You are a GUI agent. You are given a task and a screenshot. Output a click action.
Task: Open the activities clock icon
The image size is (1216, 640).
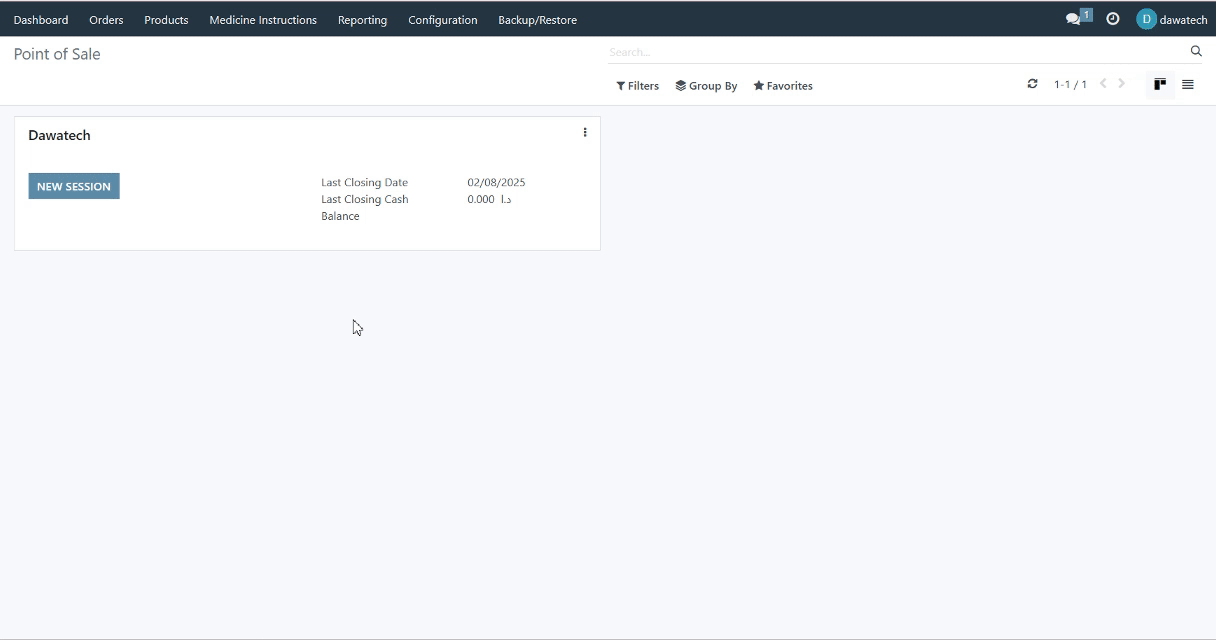[x=1113, y=19]
